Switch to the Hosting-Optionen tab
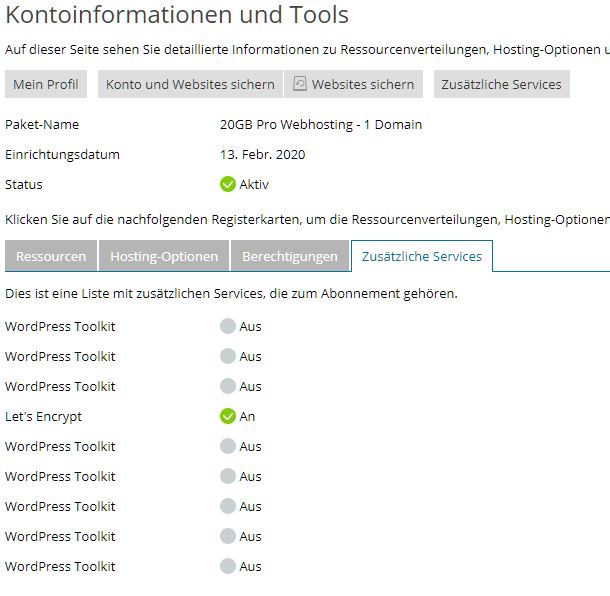The width and height of the screenshot is (610, 596). pos(164,256)
